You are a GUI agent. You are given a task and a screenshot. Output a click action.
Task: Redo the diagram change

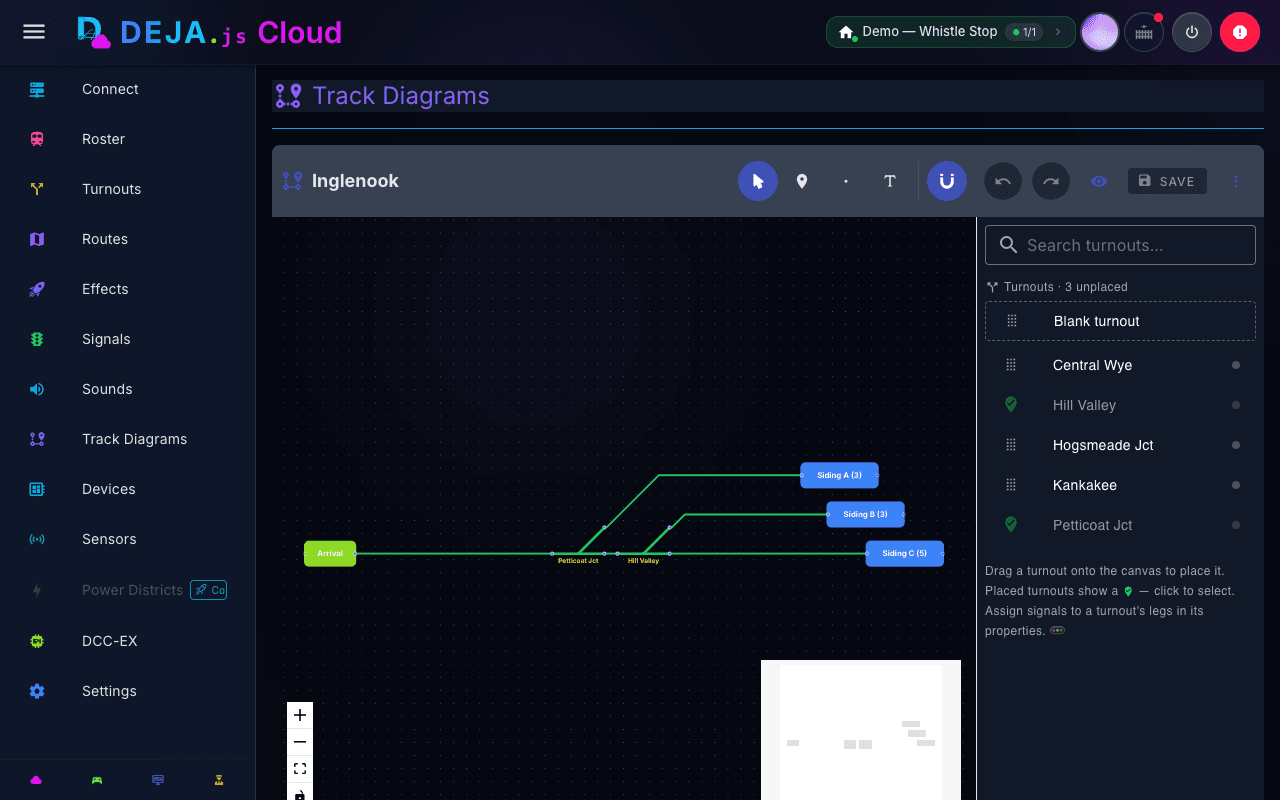[1051, 181]
